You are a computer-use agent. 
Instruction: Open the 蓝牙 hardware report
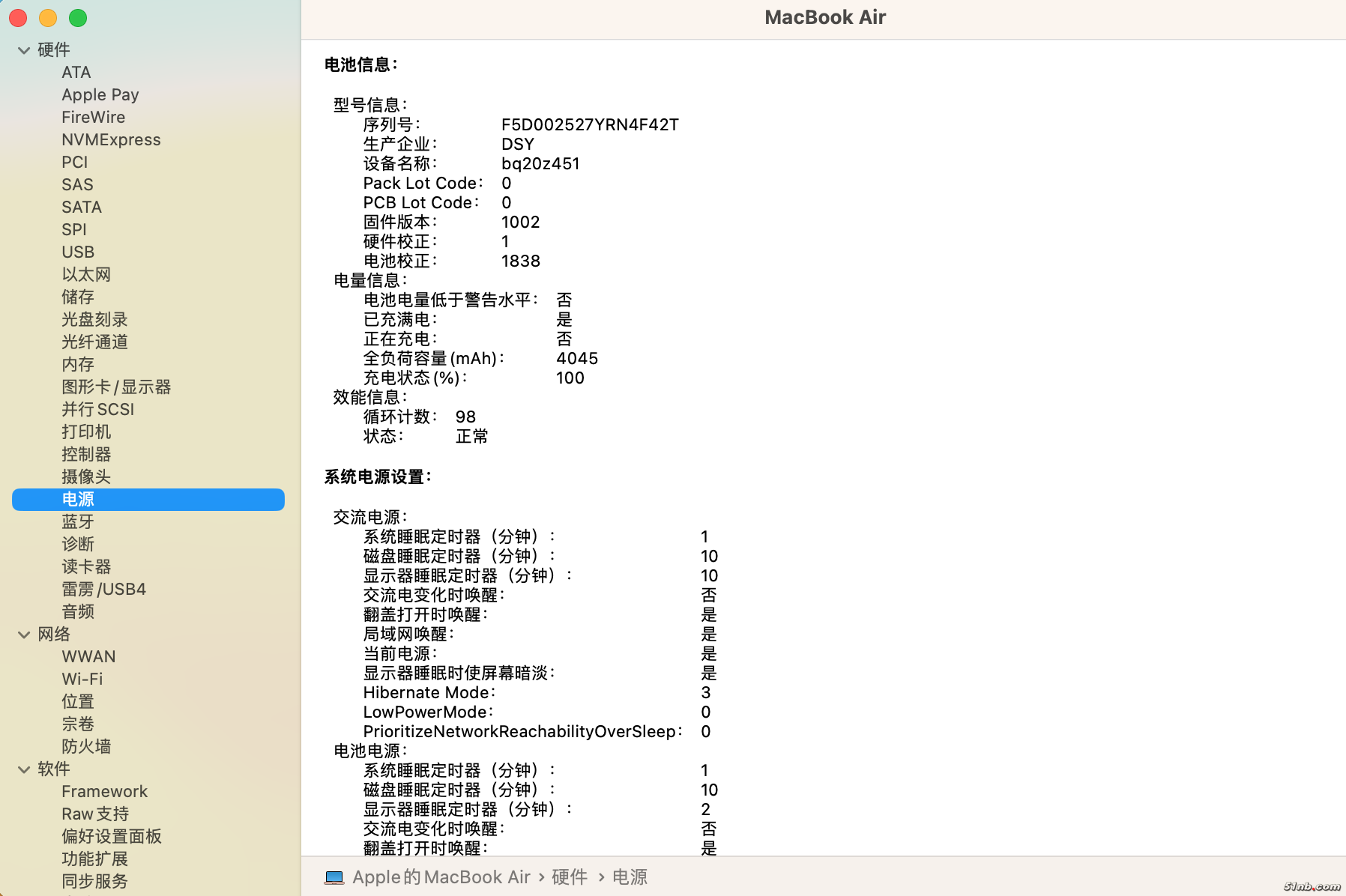click(x=78, y=521)
